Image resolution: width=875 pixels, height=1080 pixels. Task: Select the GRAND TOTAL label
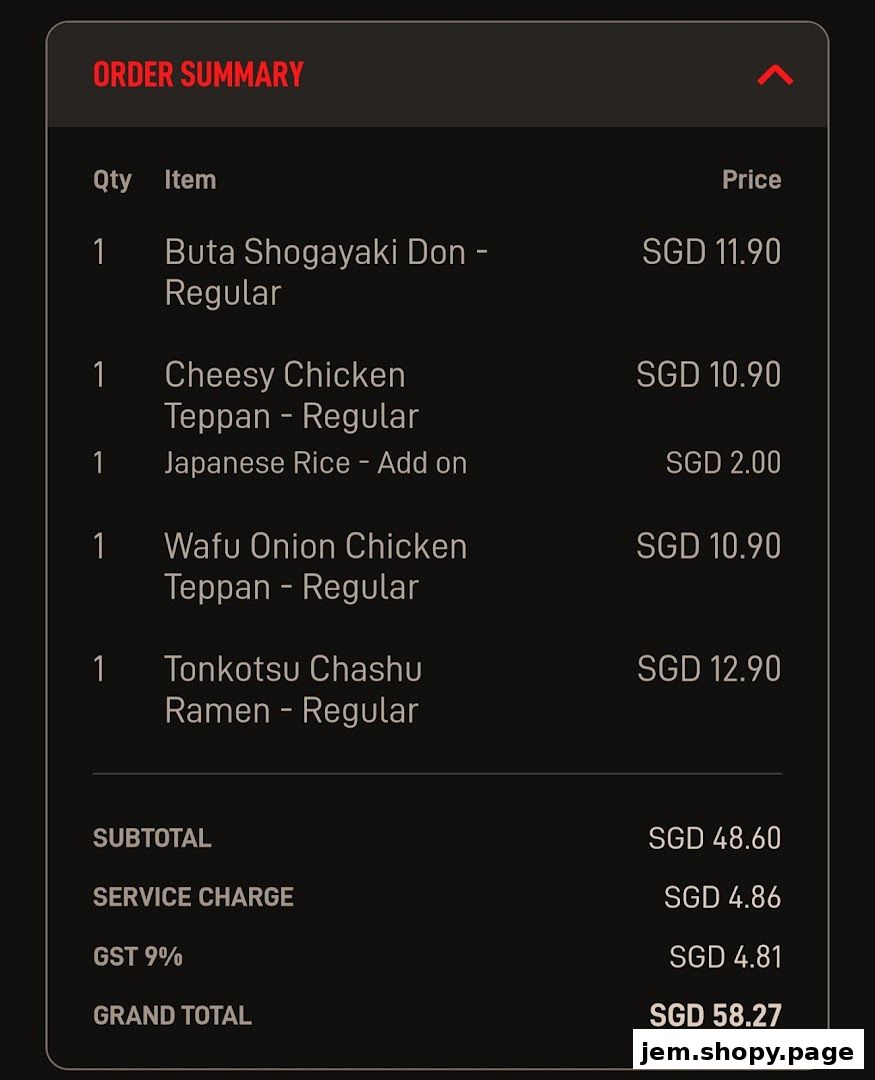coord(172,1014)
